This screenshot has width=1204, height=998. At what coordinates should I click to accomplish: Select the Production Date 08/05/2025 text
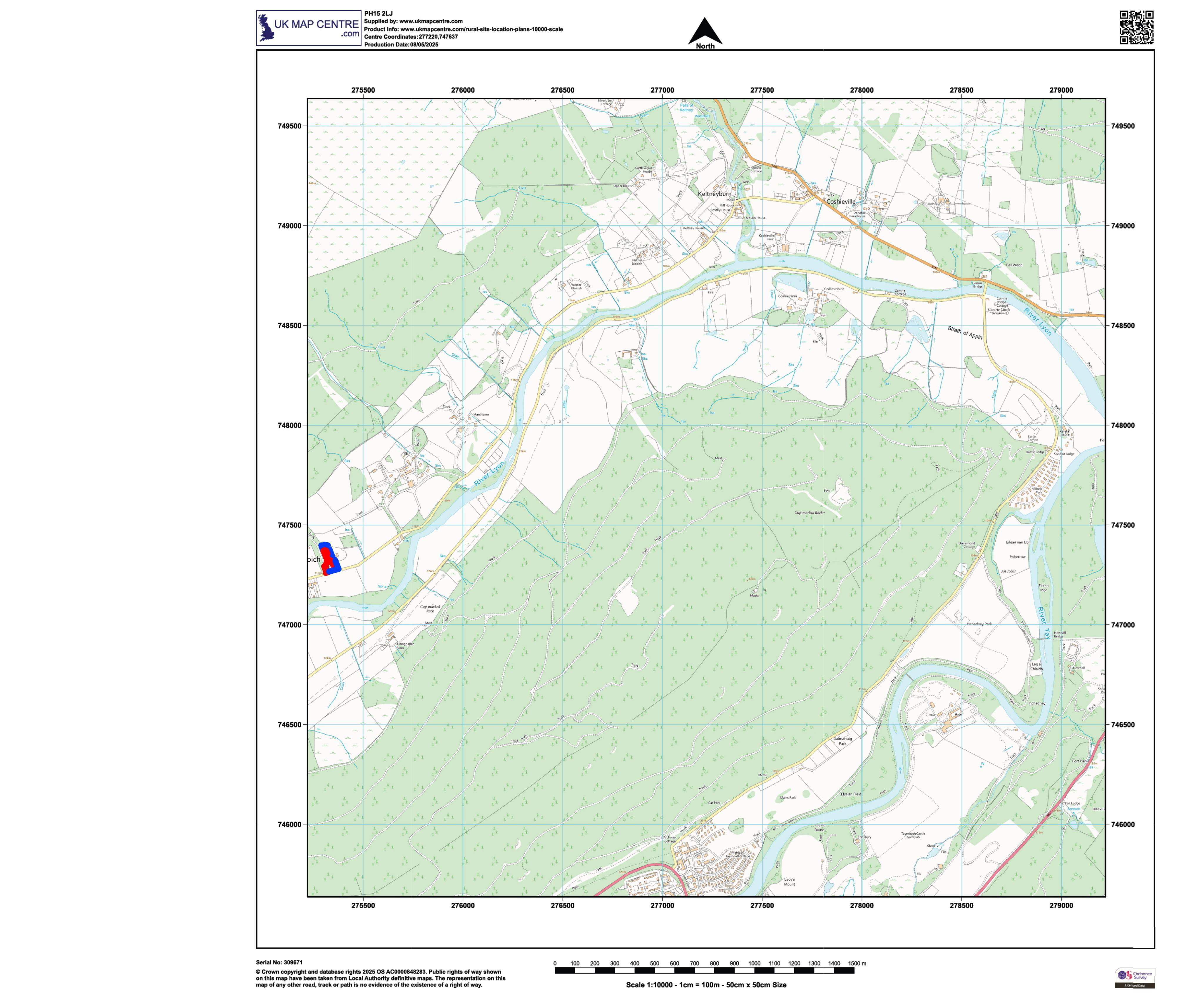coord(401,45)
